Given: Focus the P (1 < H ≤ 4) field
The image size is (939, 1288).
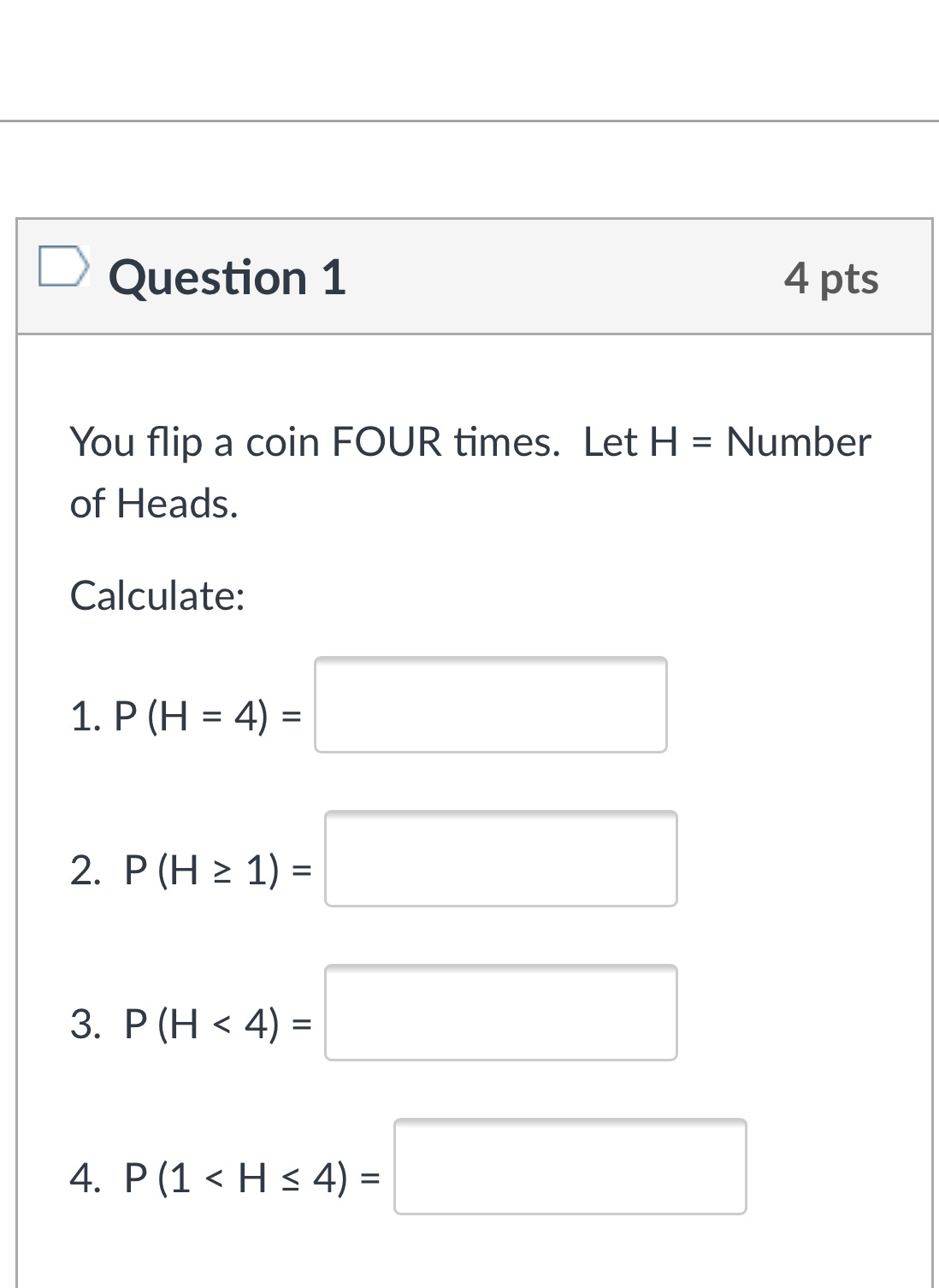Looking at the screenshot, I should point(570,1167).
